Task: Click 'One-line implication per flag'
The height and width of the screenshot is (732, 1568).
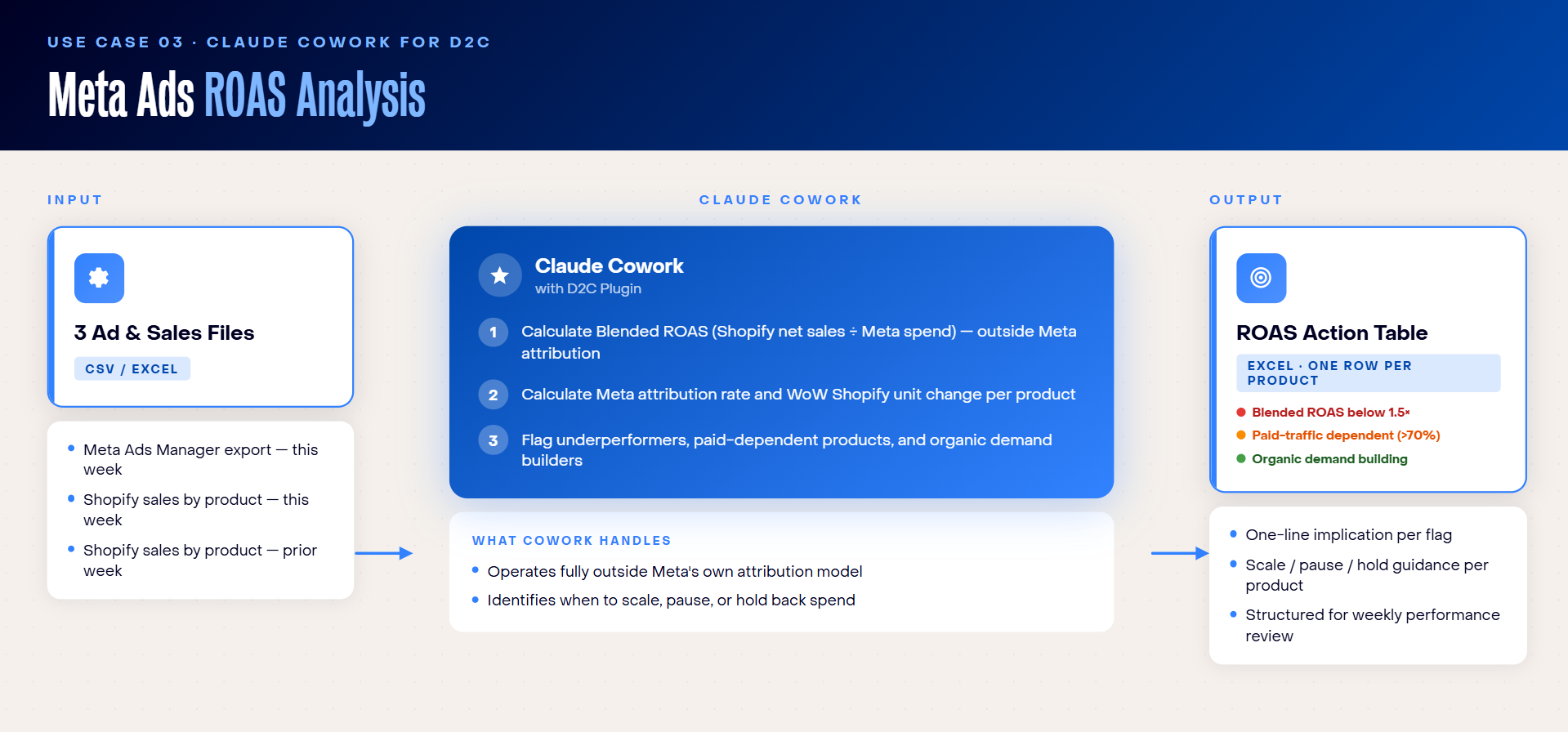Action: 1348,535
